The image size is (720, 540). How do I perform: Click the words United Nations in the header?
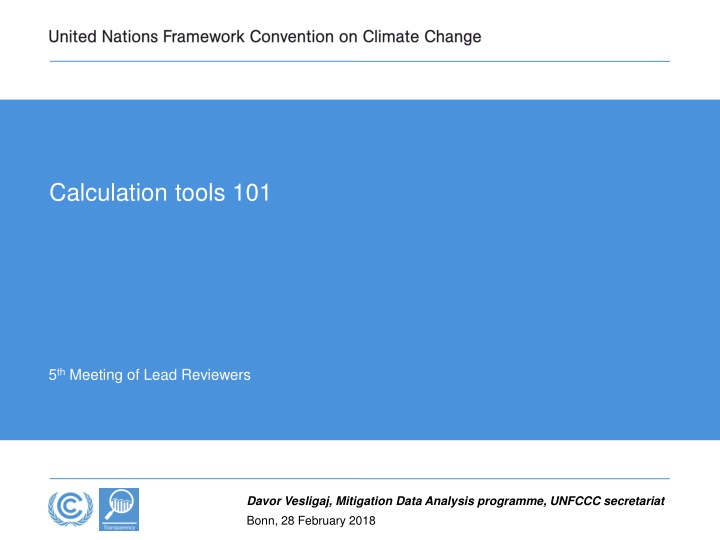point(103,37)
